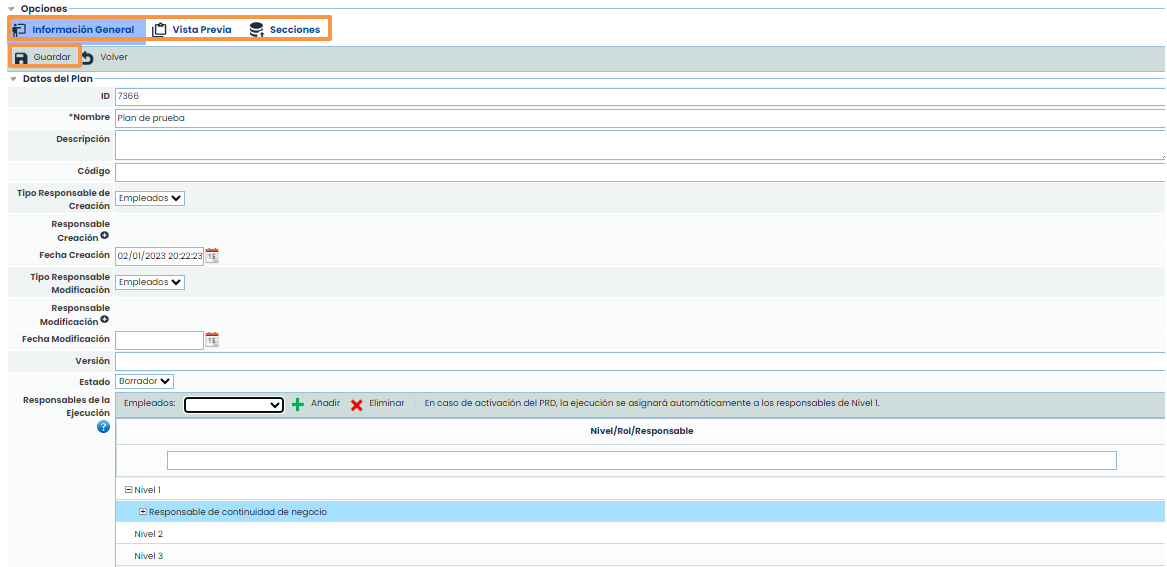Open the Empleados selection combo box
1167x567 pixels.
tap(235, 404)
